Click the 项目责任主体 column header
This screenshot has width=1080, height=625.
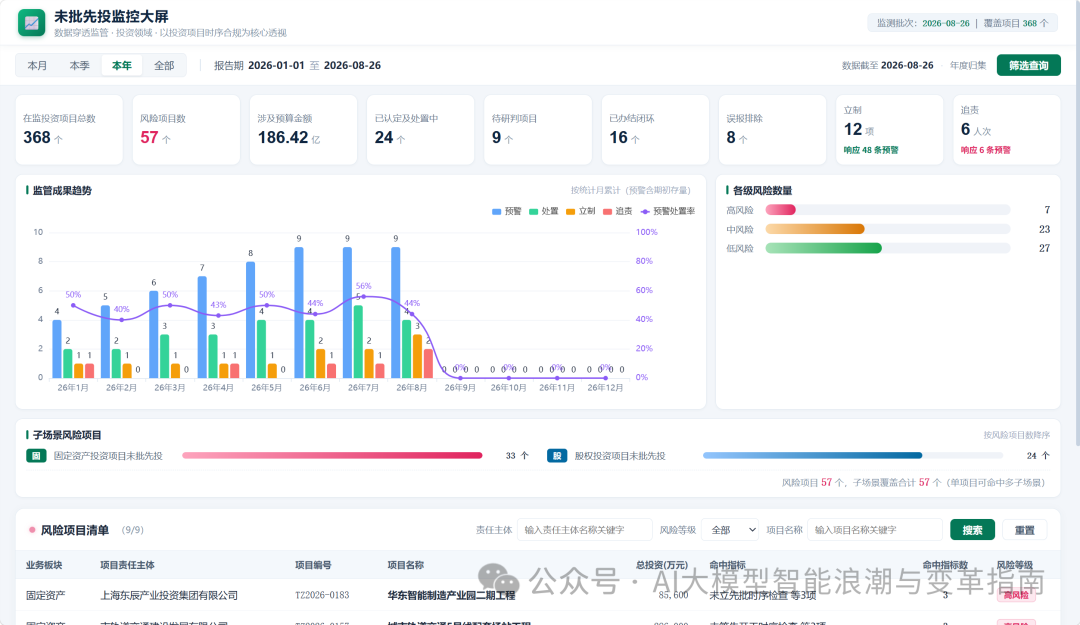[127, 565]
